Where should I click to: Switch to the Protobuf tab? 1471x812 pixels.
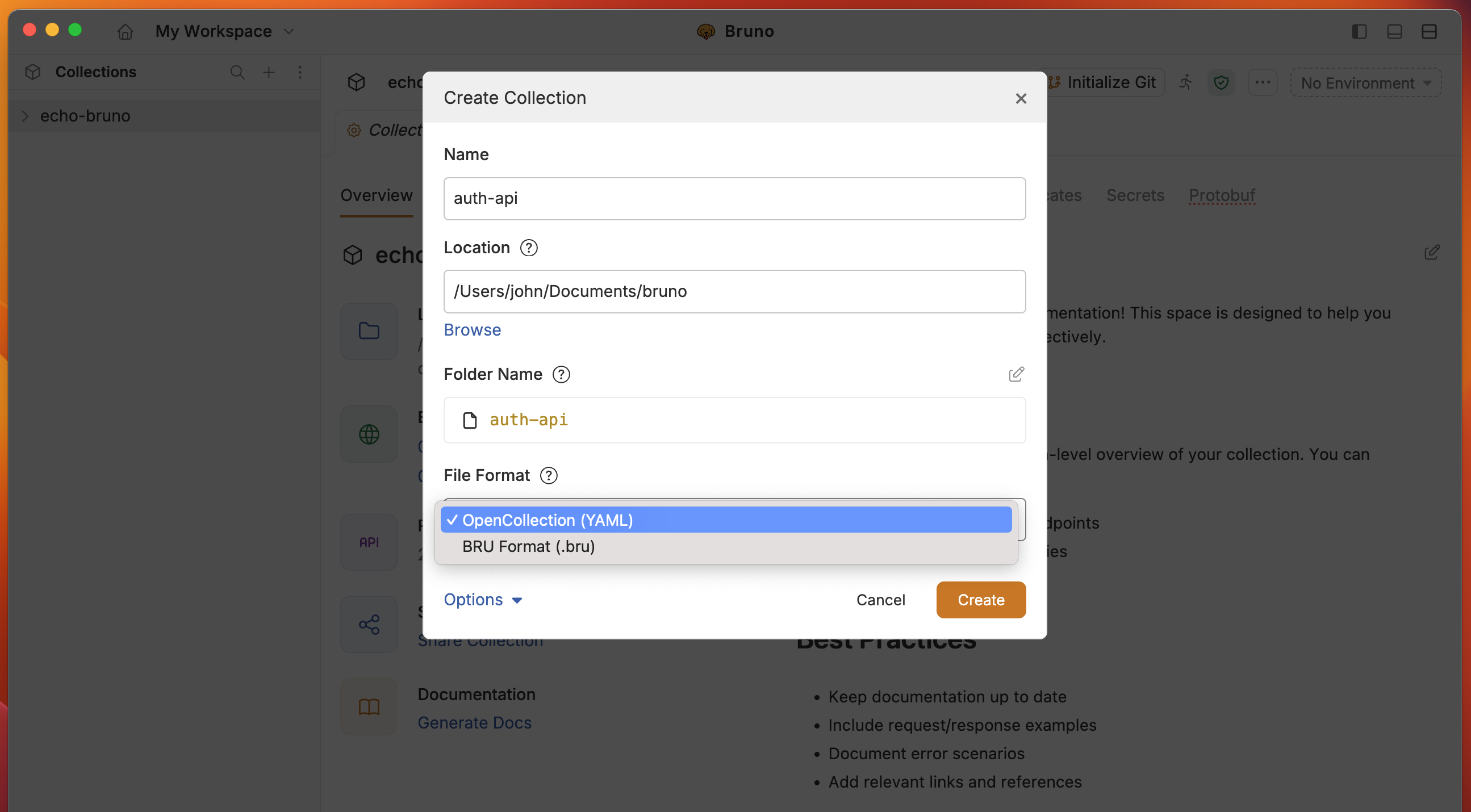click(1222, 195)
